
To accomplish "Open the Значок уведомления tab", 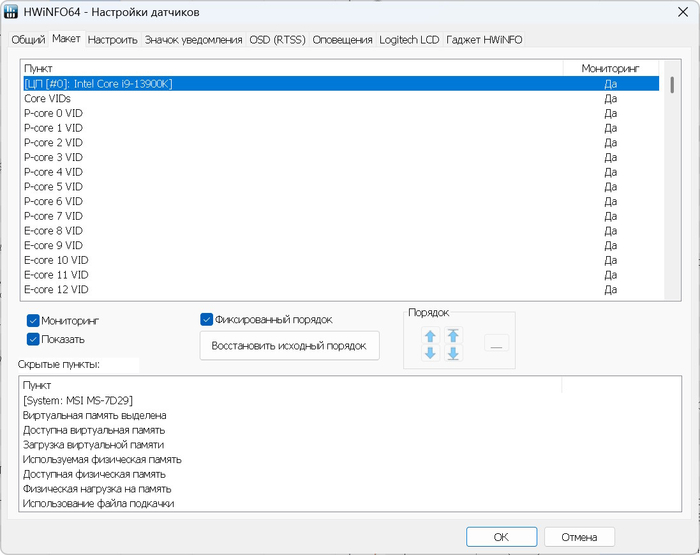I will point(193,40).
